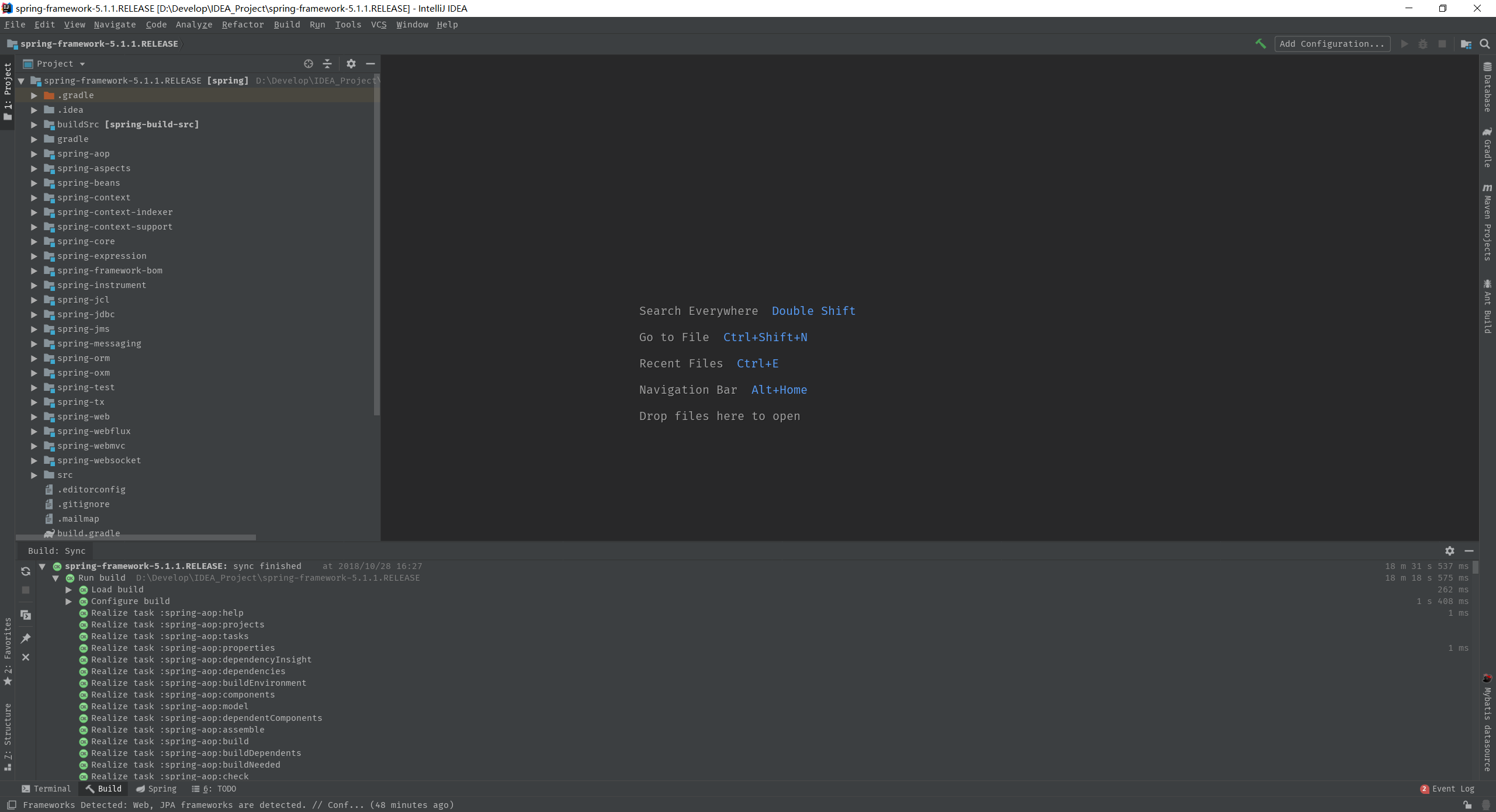1496x812 pixels.
Task: Switch to the Terminal tab
Action: [46, 789]
